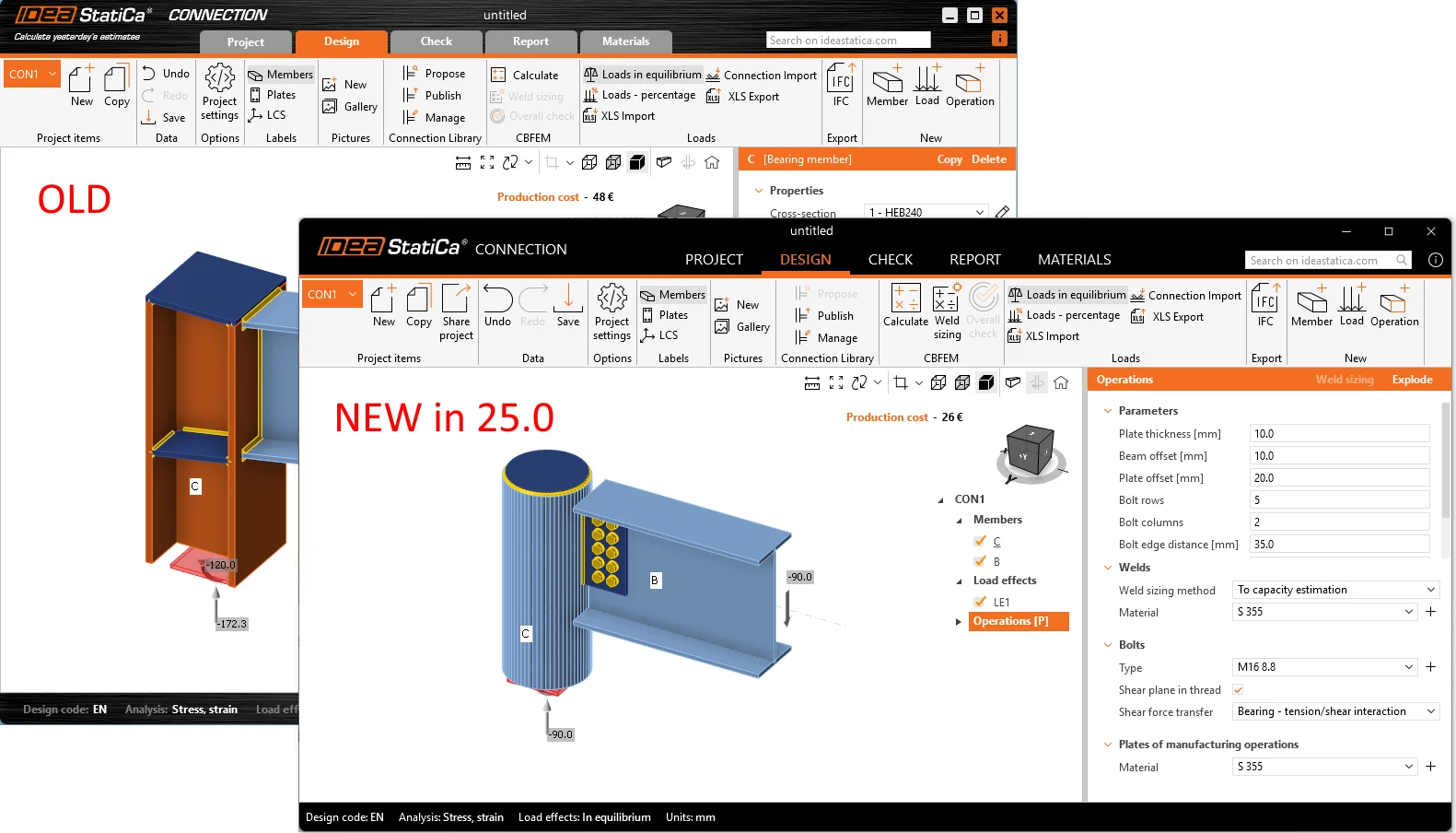This screenshot has width=1456, height=833.
Task: Click Delete in old Bearing member header
Action: (988, 159)
